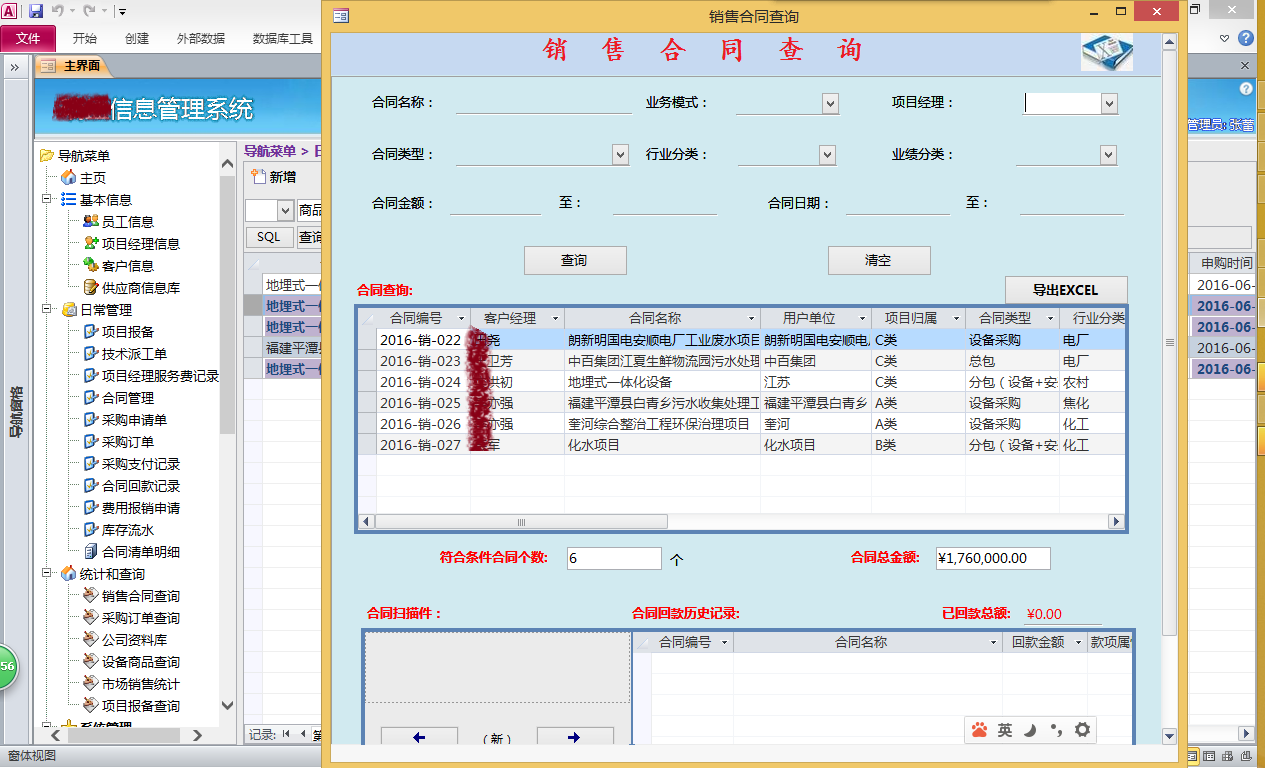Image resolution: width=1265 pixels, height=768 pixels.
Task: Click the 合同金额 starting amount field
Action: click(x=495, y=203)
